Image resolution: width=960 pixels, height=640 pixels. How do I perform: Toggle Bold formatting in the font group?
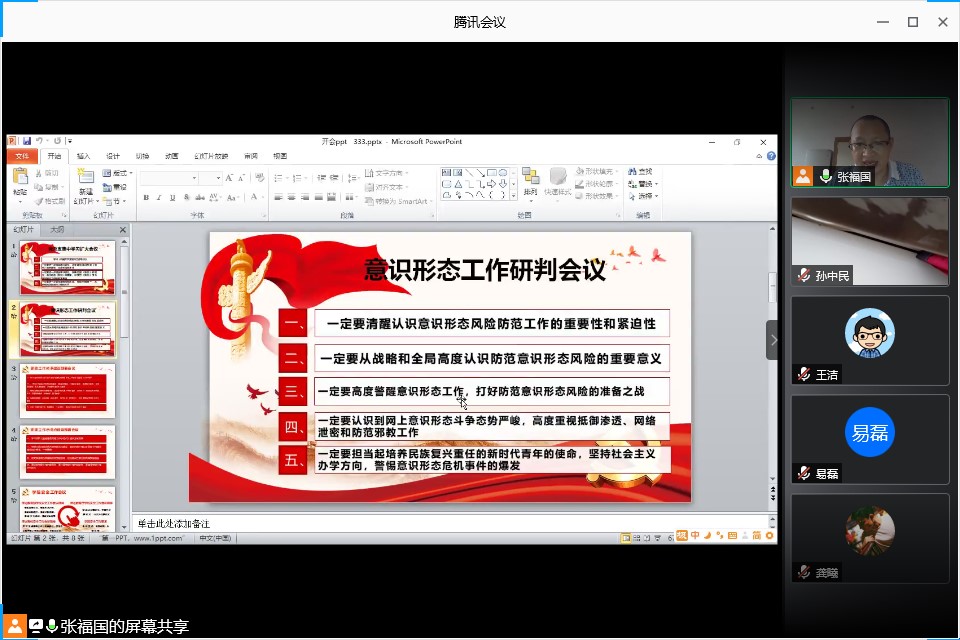click(x=146, y=197)
